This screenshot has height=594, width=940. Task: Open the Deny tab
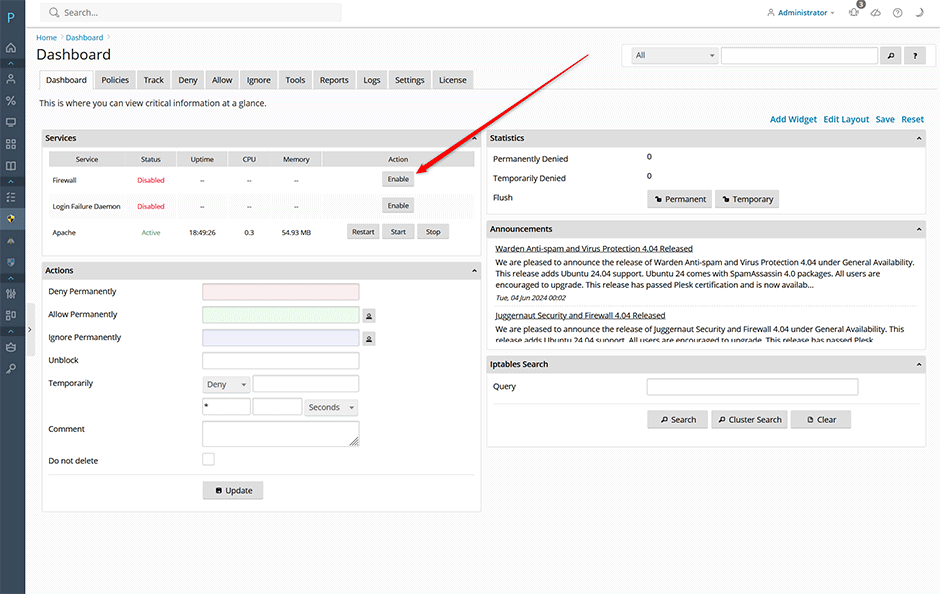[188, 80]
